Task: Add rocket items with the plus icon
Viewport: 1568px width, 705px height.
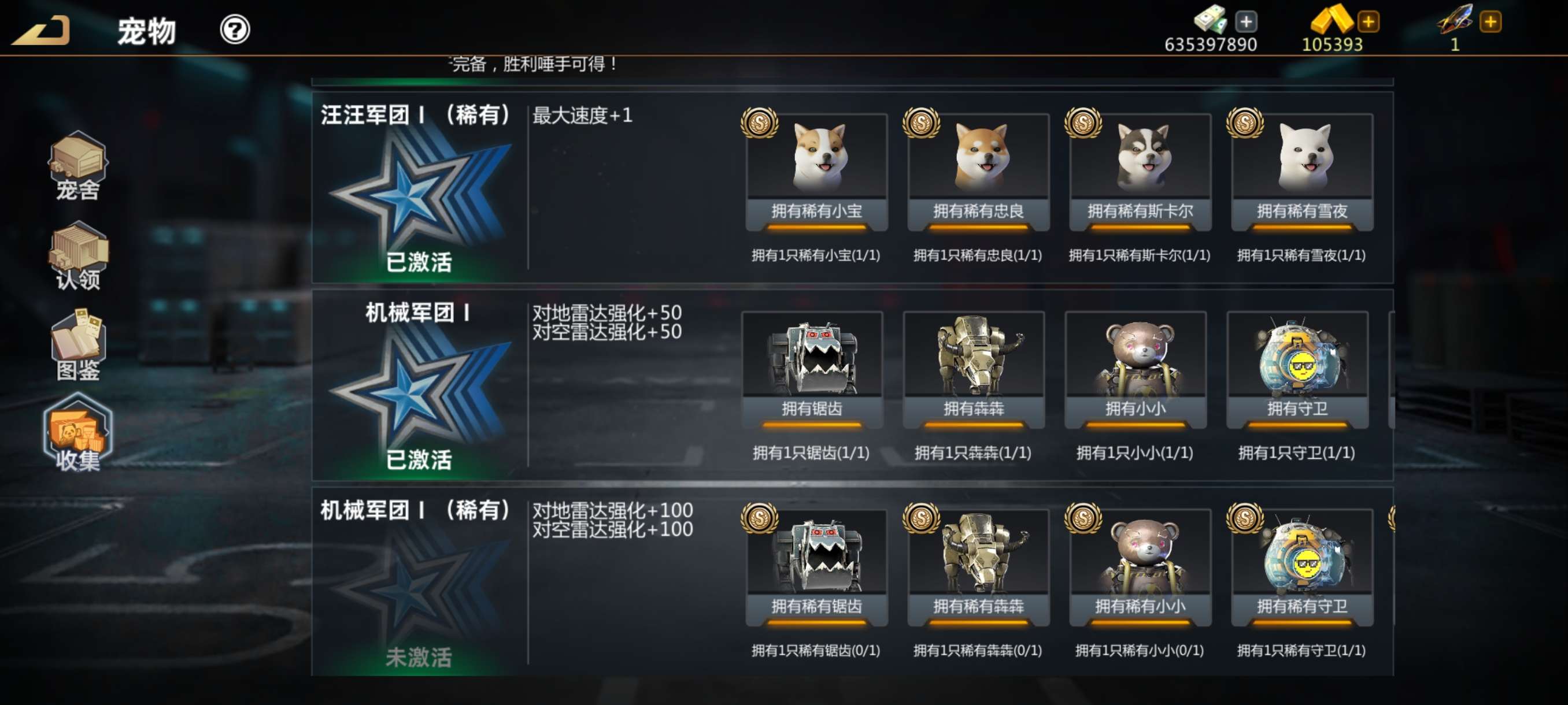Action: (x=1490, y=22)
